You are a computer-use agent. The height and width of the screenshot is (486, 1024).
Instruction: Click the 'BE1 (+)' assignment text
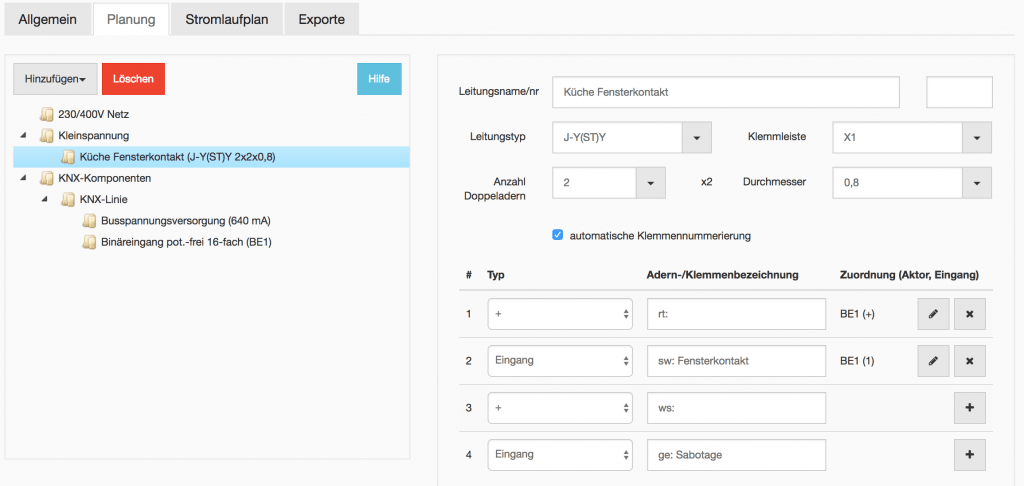857,314
